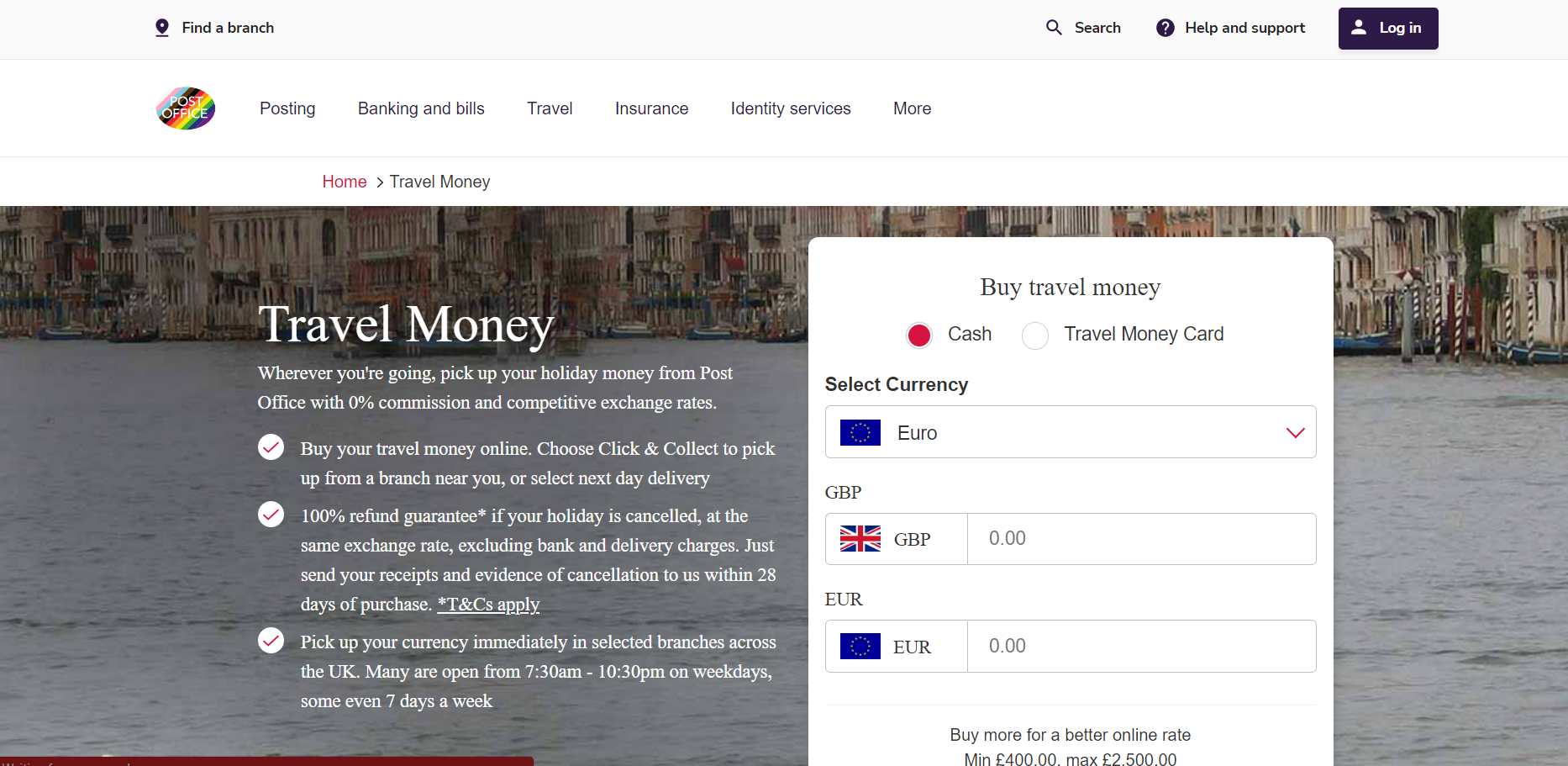Click the EU flag in EUR field

click(x=860, y=647)
